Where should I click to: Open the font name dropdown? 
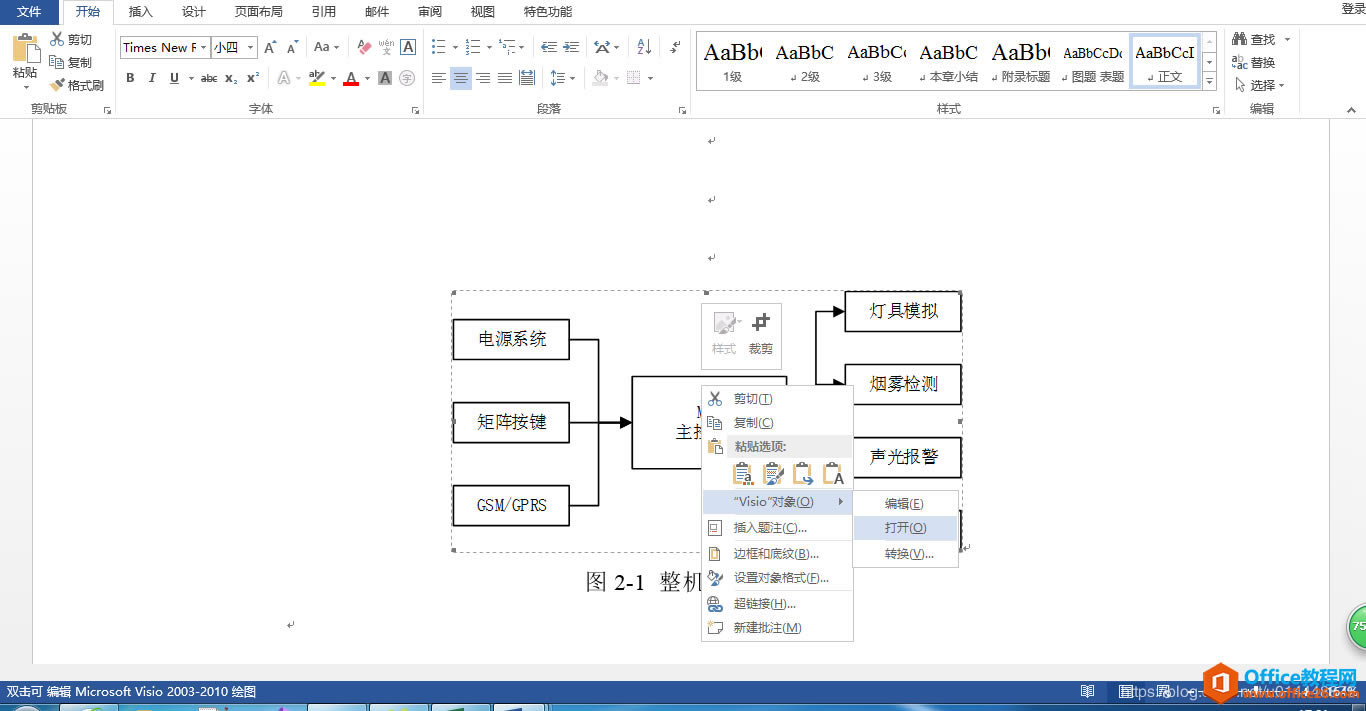tap(204, 47)
